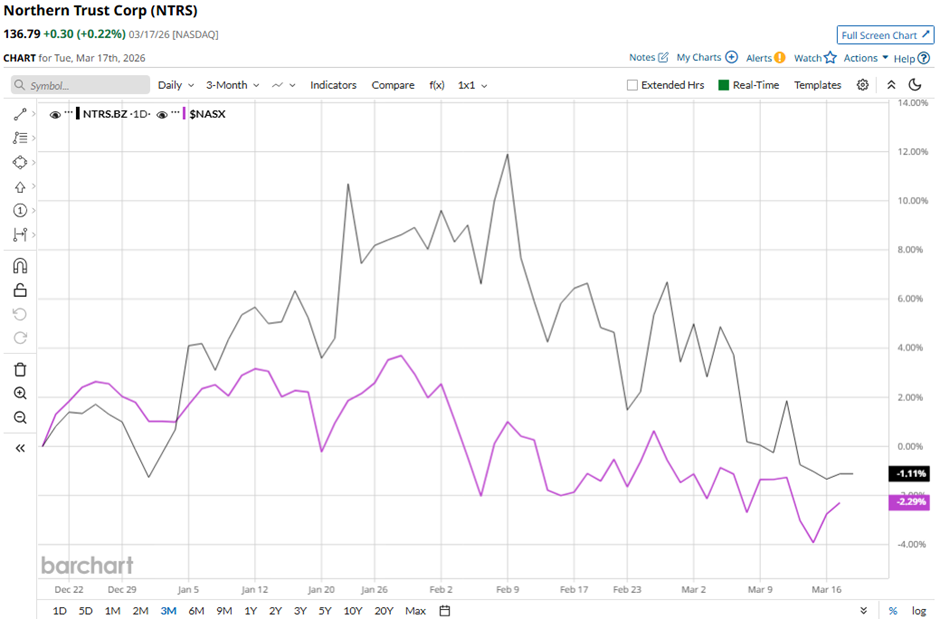Click the -2.29% price label
The width and height of the screenshot is (940, 619).
(x=909, y=502)
